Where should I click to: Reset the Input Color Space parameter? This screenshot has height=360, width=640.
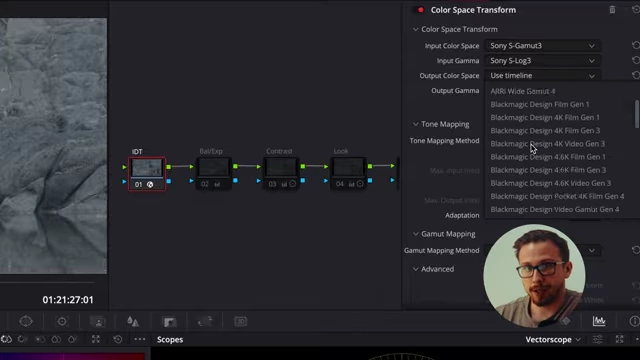tap(636, 45)
